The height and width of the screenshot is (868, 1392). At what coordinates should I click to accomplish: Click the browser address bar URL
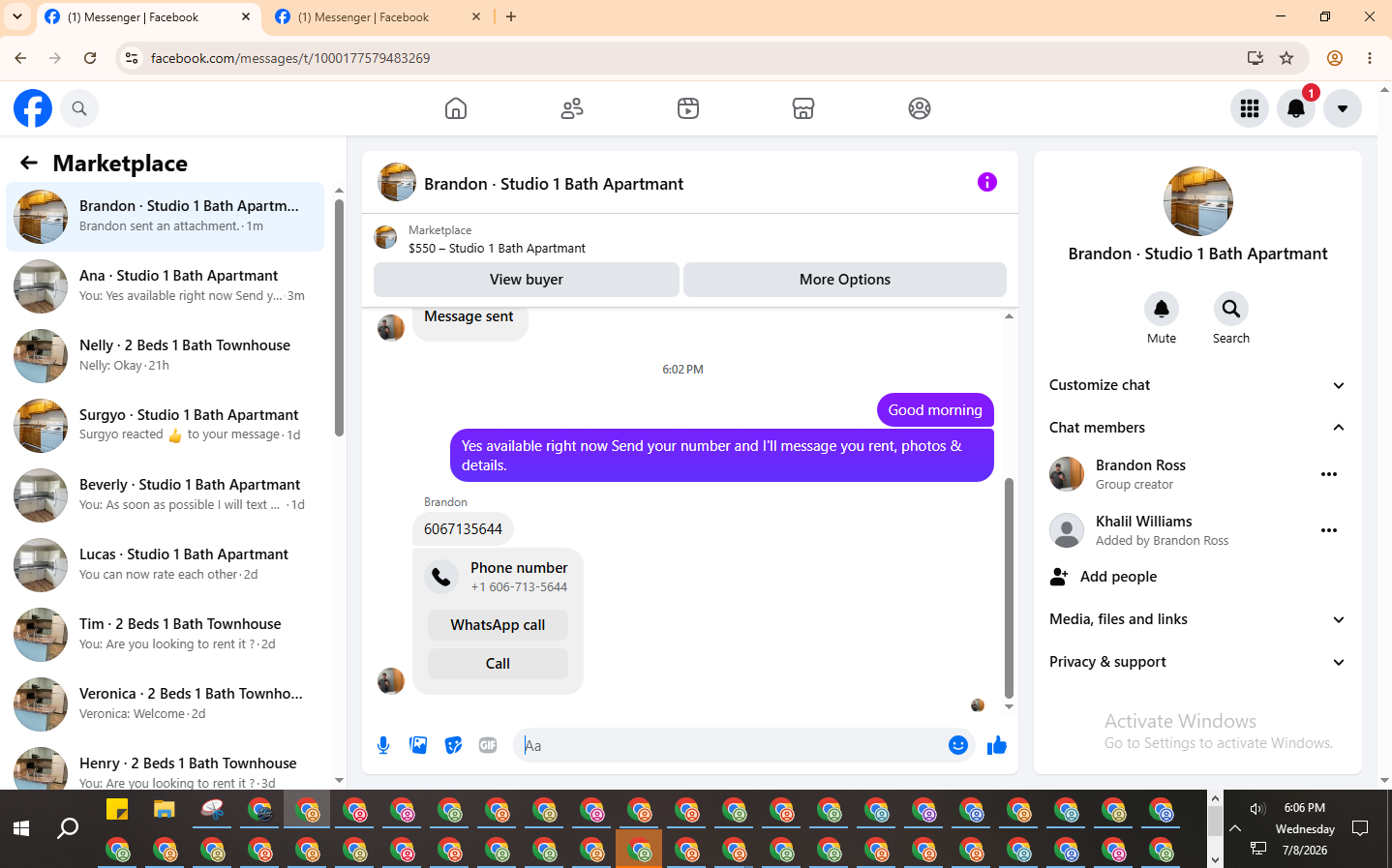[290, 58]
